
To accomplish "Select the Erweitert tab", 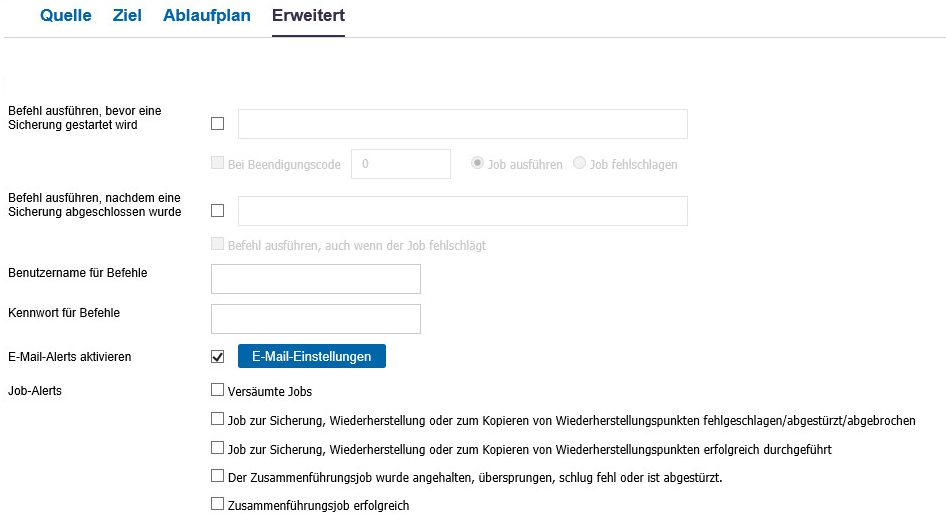I will 308,15.
